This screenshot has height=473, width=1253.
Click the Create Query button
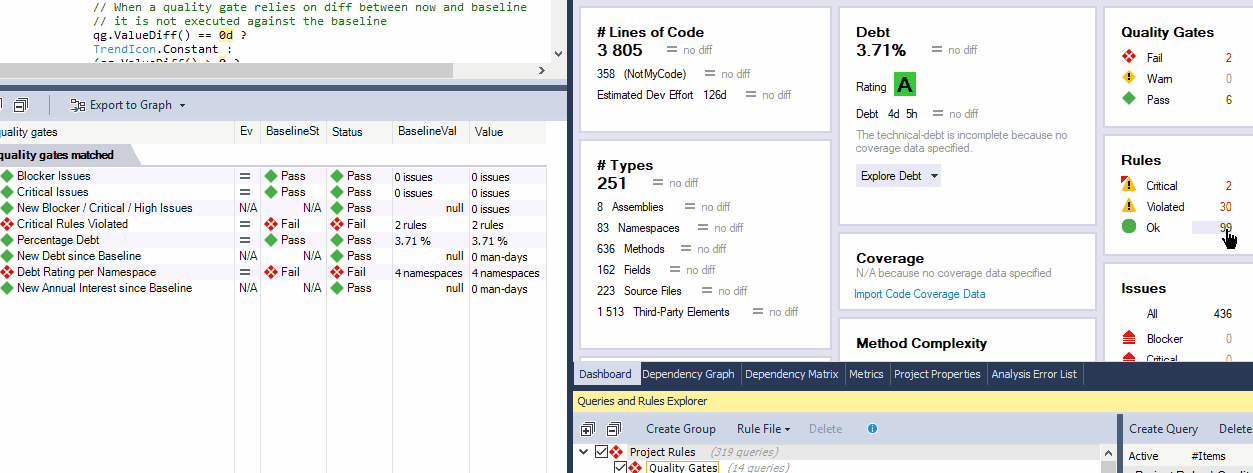(1163, 429)
